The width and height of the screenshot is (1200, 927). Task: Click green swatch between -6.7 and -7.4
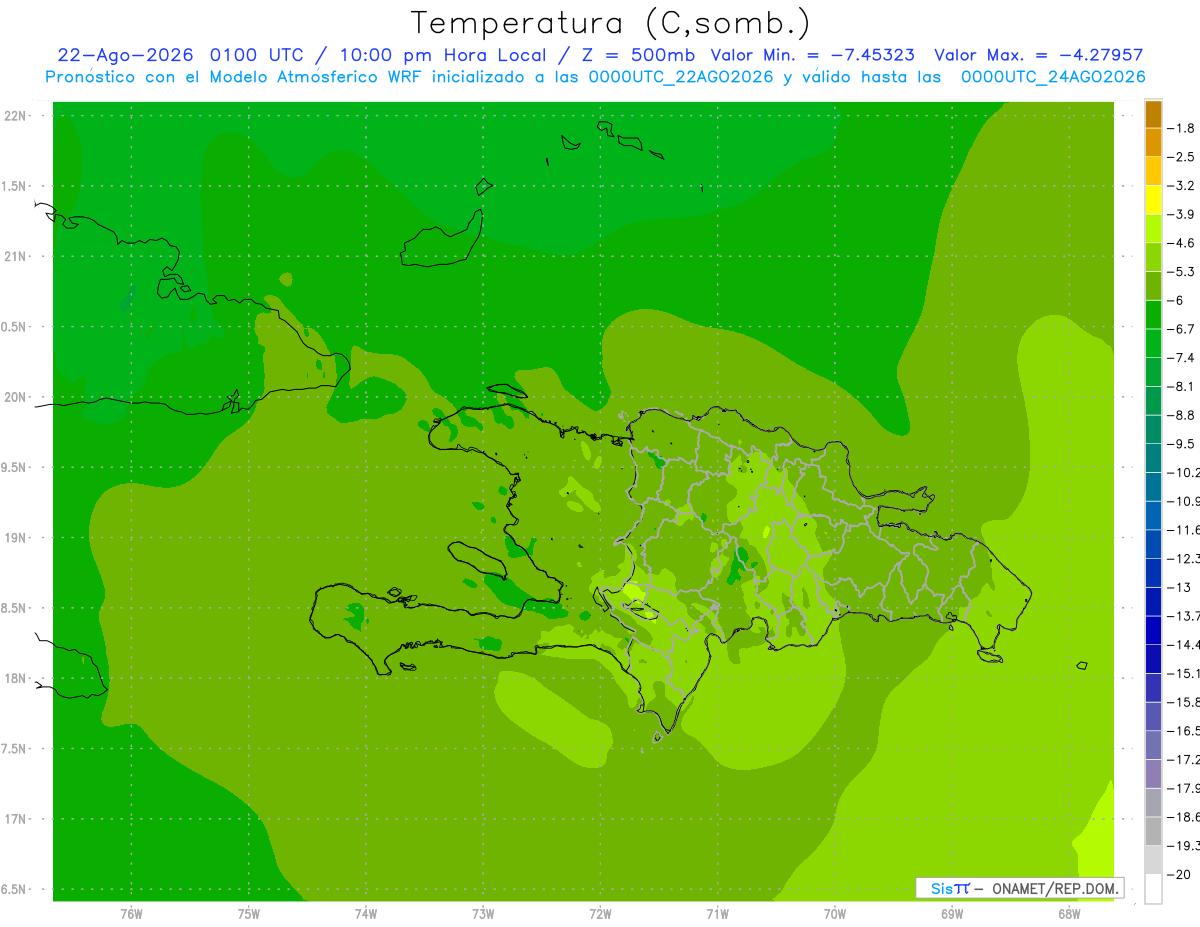click(1153, 343)
